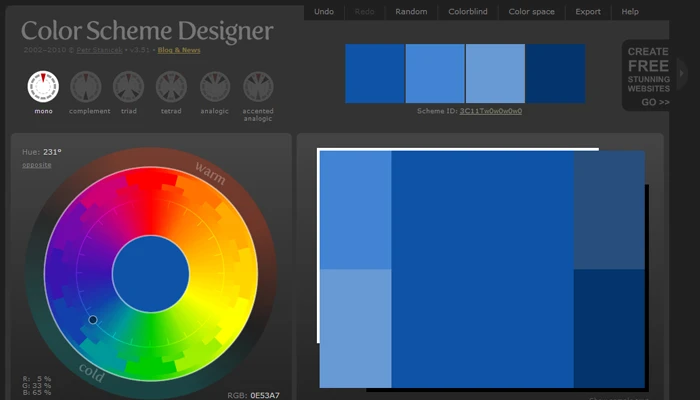Screen dimensions: 700x400
Task: Open Petr Stanicek author link
Action: tap(99, 50)
